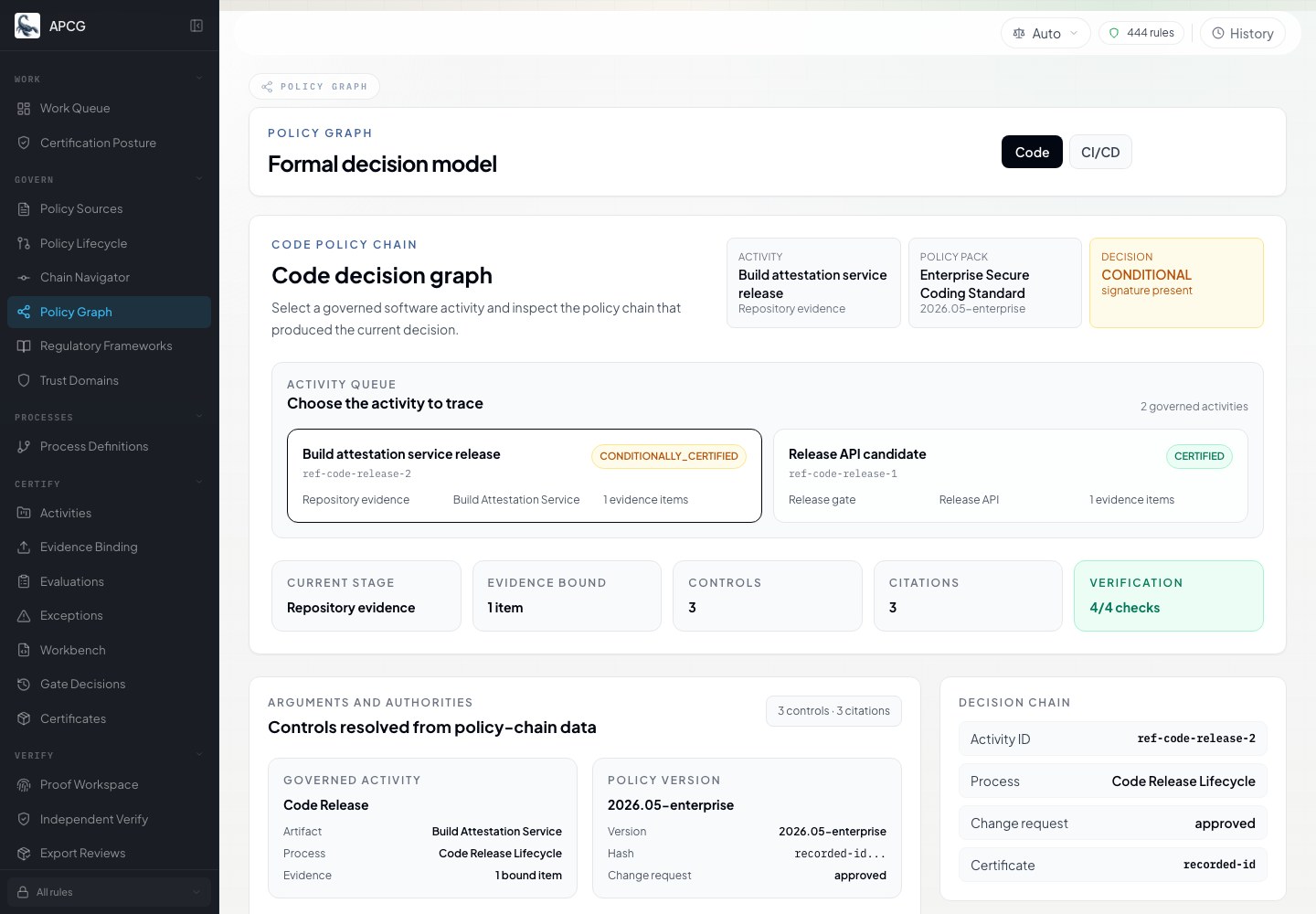The image size is (1316, 914).
Task: Click Gate Decisions history icon
Action: 24,685
